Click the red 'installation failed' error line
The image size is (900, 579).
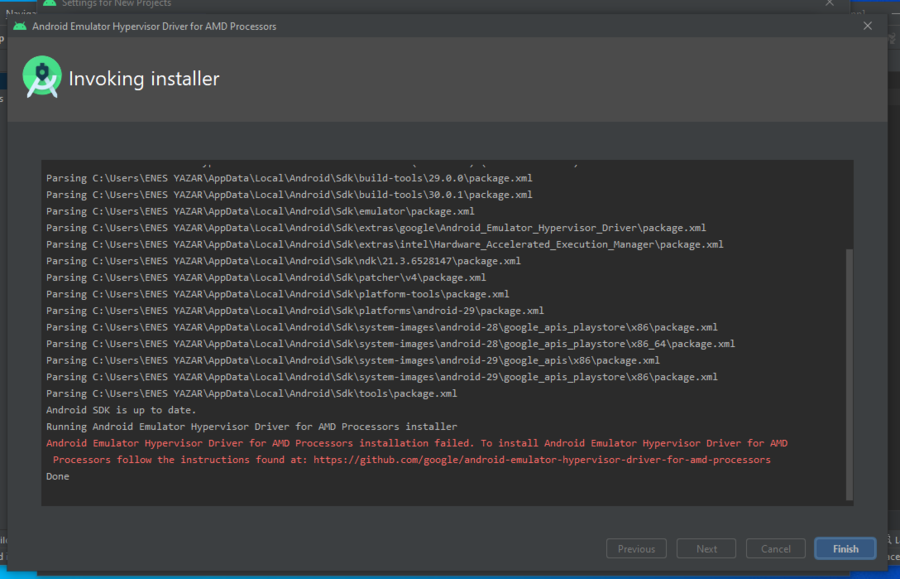417,443
